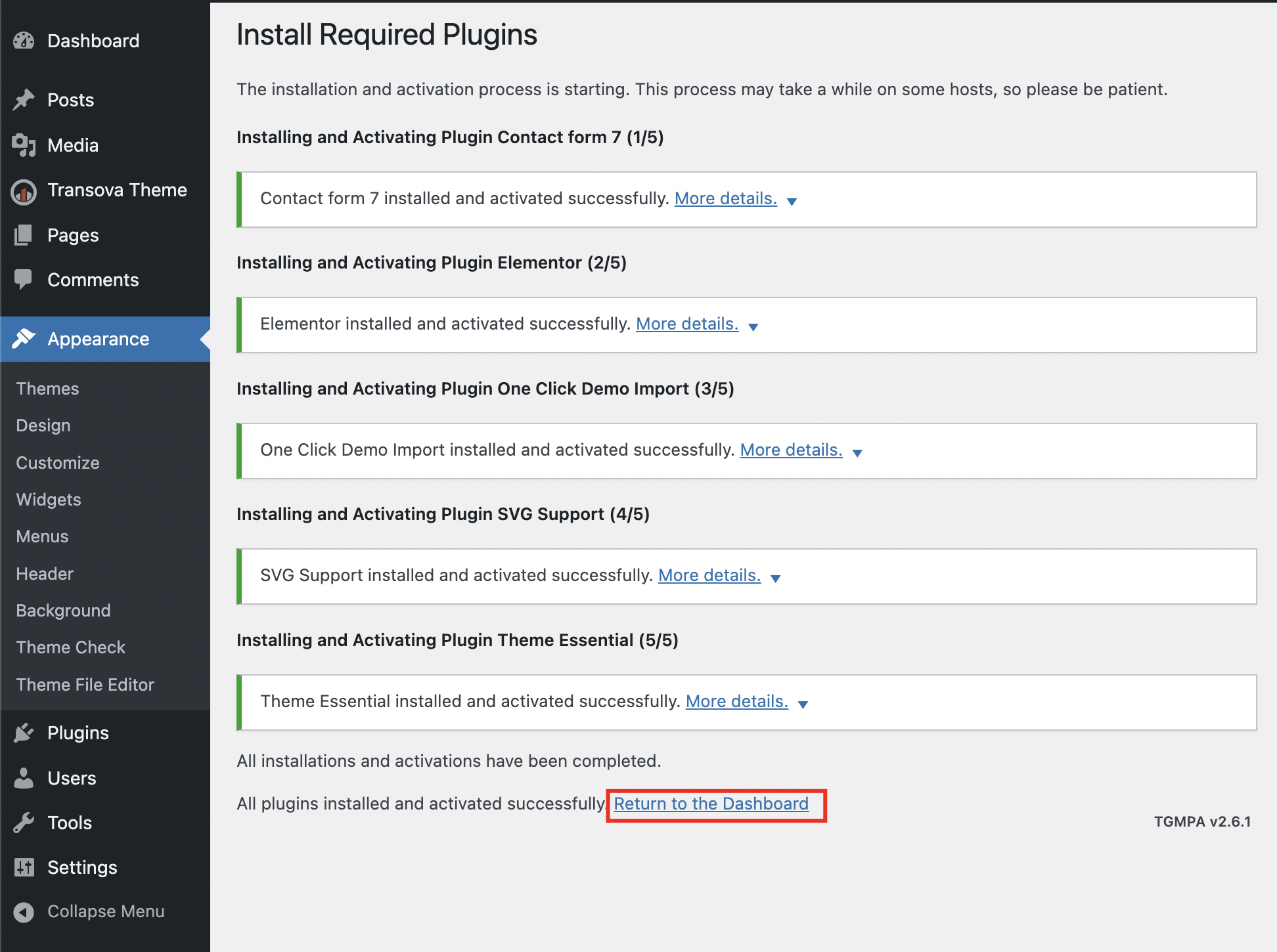Image resolution: width=1277 pixels, height=952 pixels.
Task: Click the Posts pushpin icon
Action: (24, 100)
